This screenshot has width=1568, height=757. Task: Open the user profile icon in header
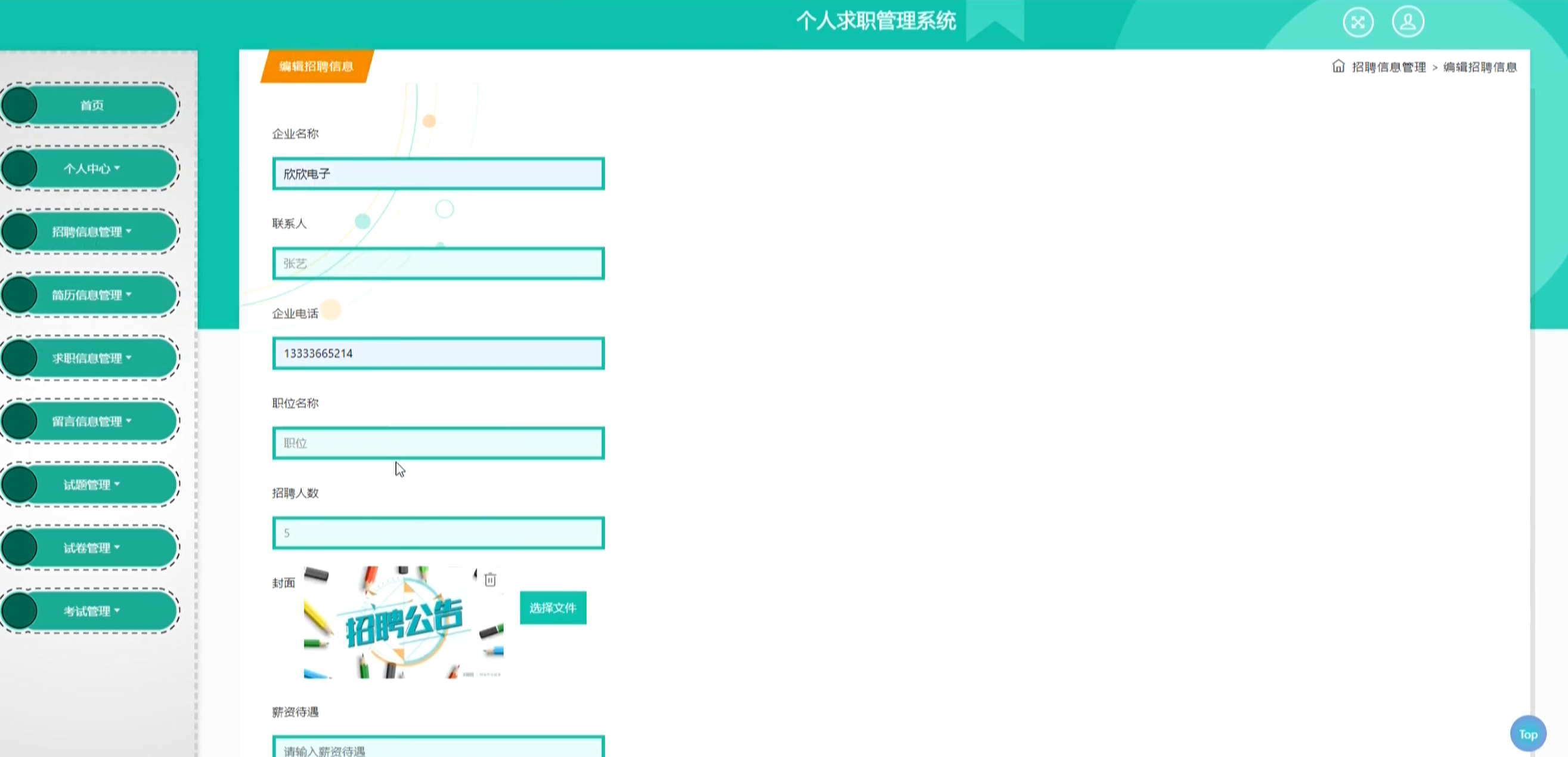click(1408, 22)
